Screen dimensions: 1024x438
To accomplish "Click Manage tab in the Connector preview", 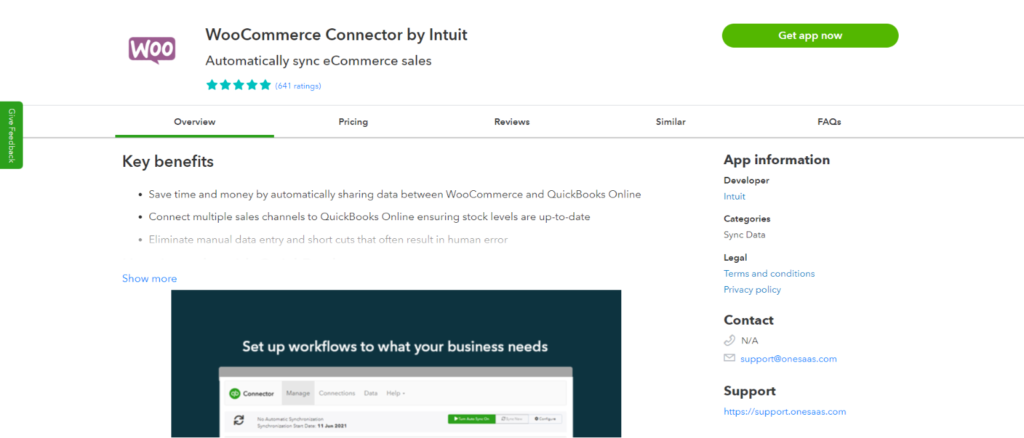I will (298, 394).
